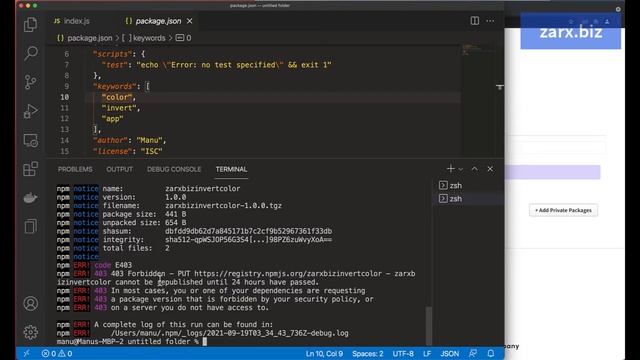Open the DEBUG CONSOLE tab

click(174, 169)
